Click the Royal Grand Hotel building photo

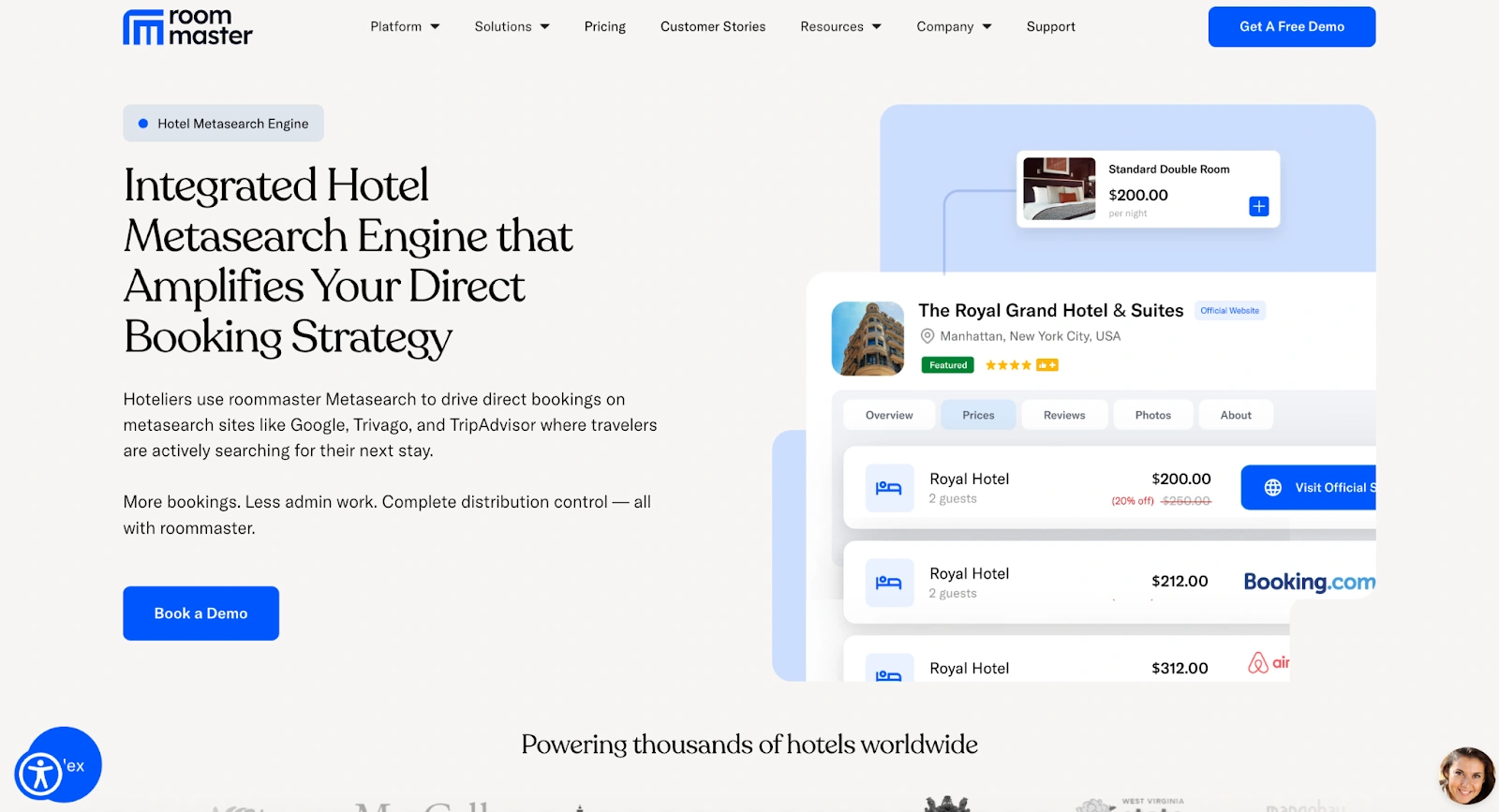click(x=868, y=338)
